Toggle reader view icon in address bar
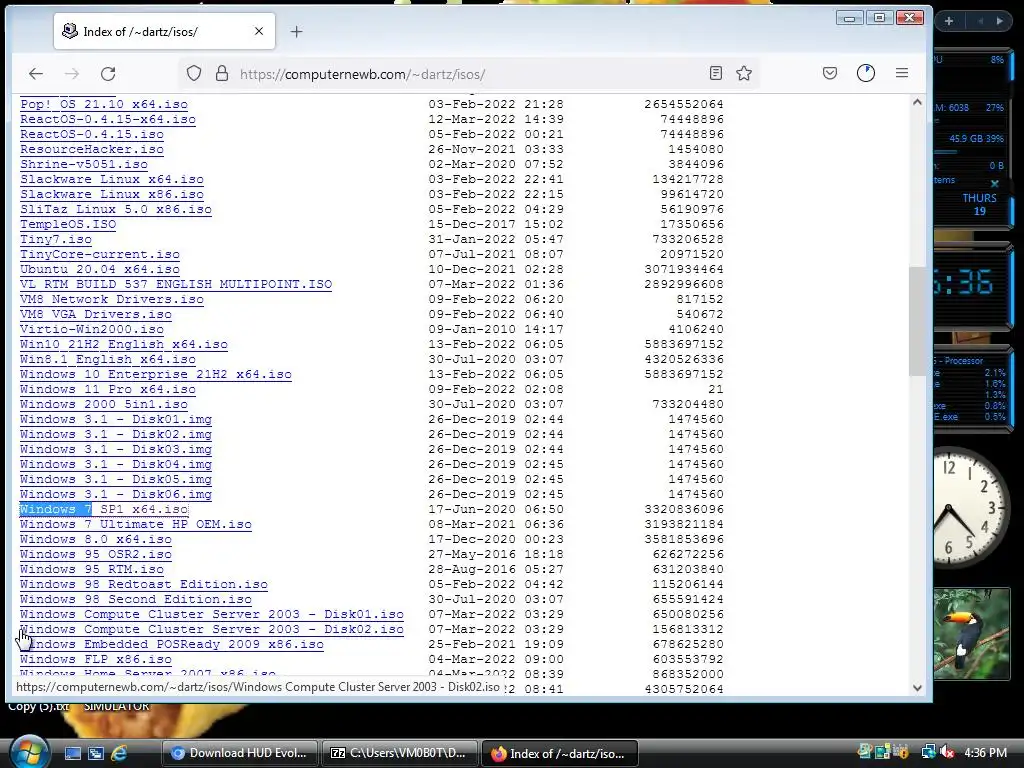 pos(716,73)
